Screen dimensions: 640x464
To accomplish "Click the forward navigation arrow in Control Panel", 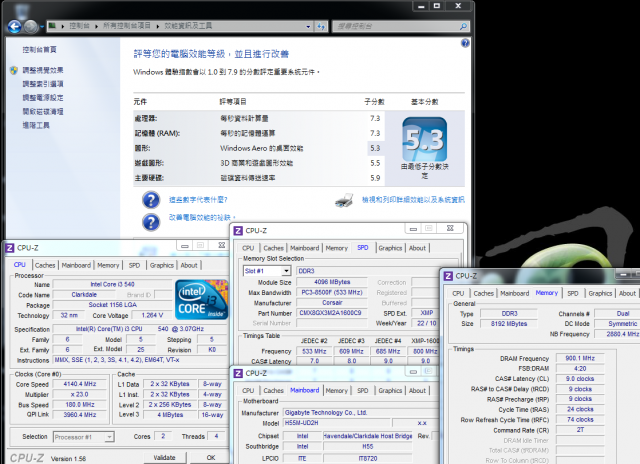I will point(31,27).
